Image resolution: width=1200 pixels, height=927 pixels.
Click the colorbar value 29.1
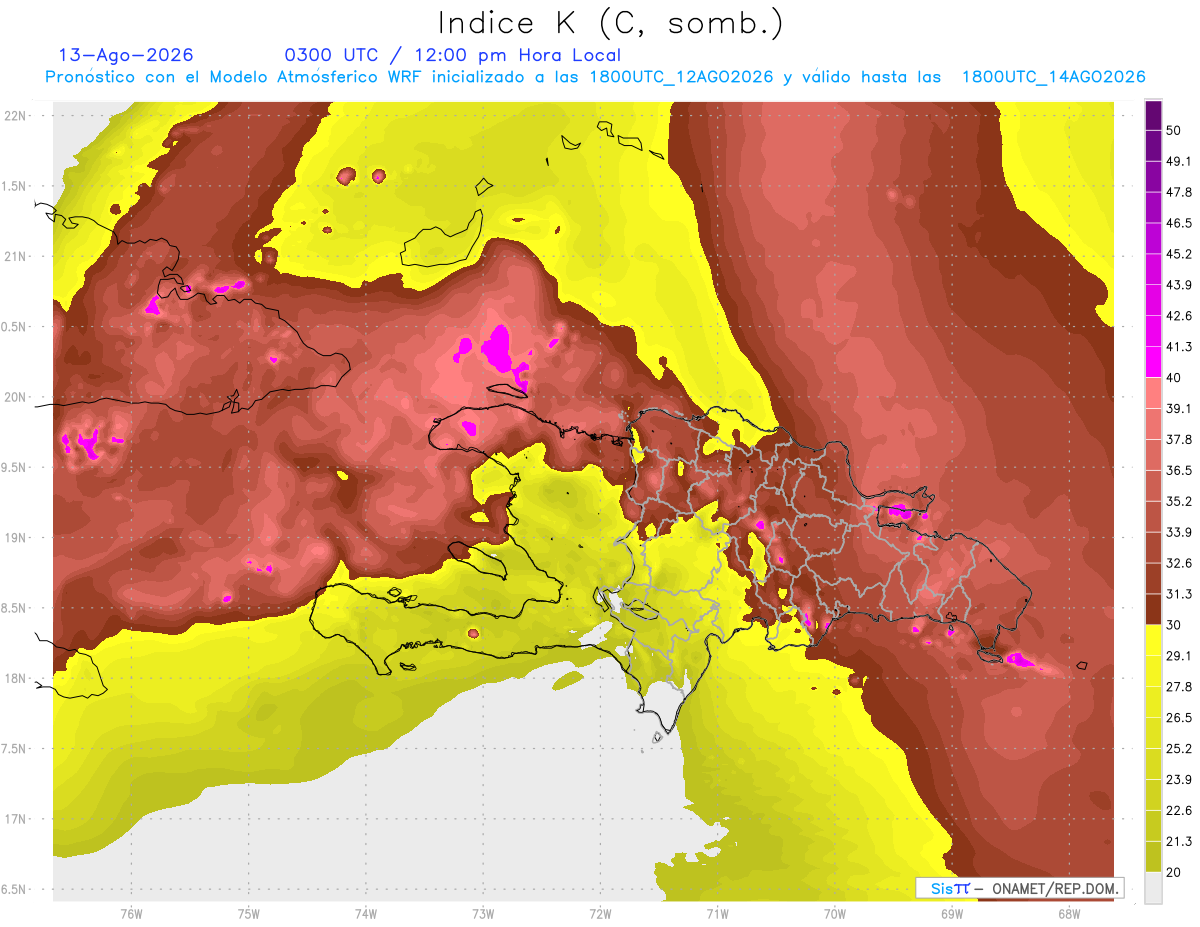[1178, 655]
